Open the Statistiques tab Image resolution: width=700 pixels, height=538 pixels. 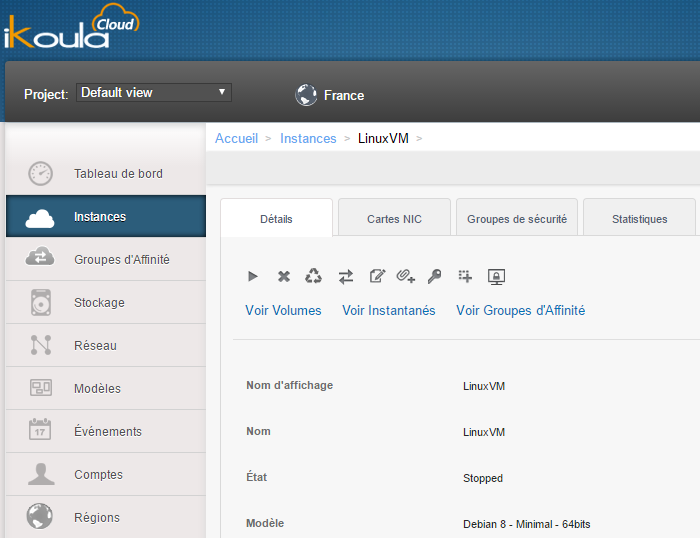tap(639, 217)
